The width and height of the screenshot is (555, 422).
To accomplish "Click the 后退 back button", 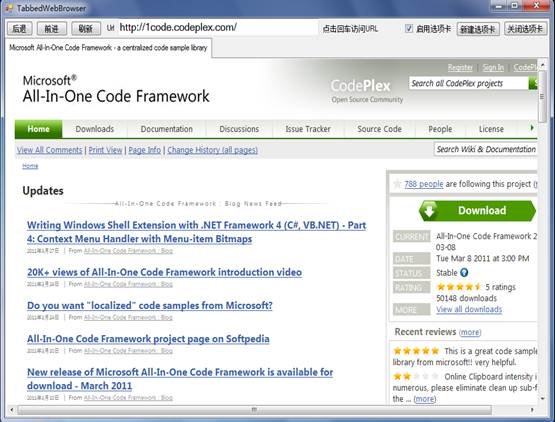I will [20, 29].
